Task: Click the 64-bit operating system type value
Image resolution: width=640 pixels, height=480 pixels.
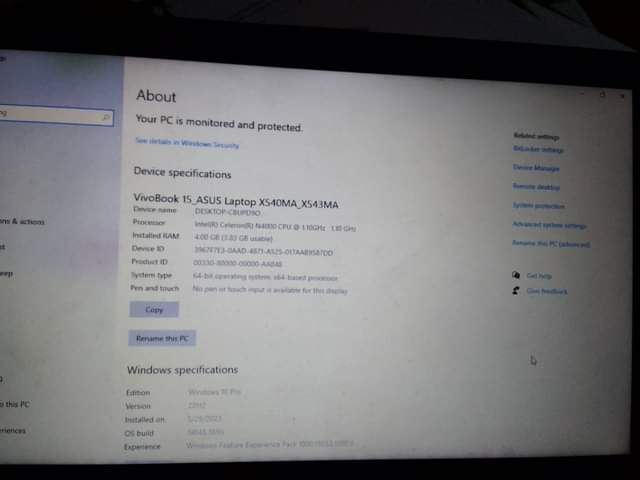Action: [x=265, y=277]
